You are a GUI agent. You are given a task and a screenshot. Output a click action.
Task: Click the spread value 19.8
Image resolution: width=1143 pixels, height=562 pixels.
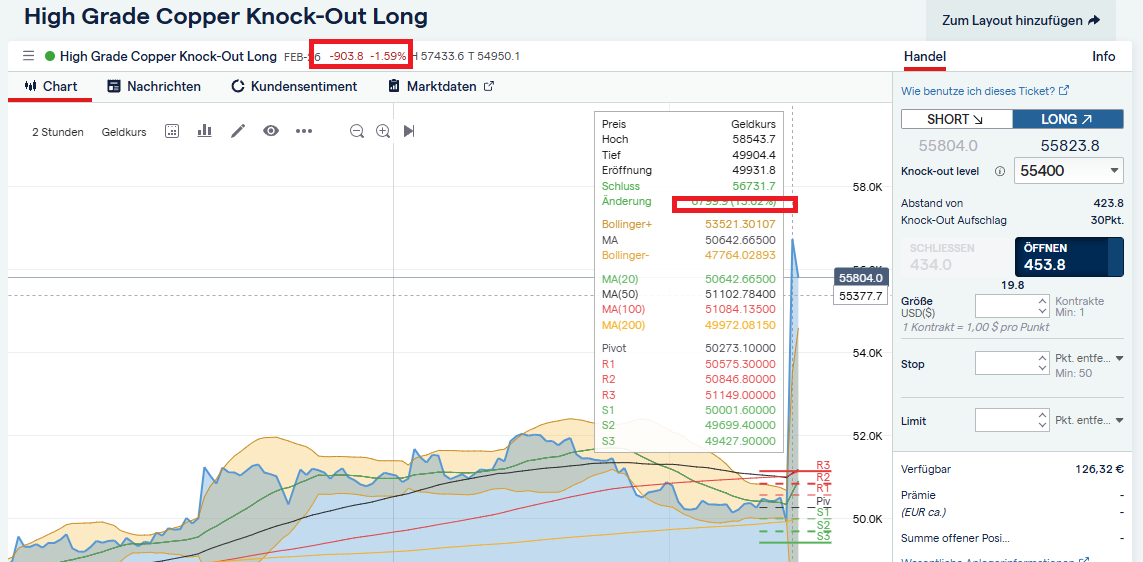tap(1013, 285)
